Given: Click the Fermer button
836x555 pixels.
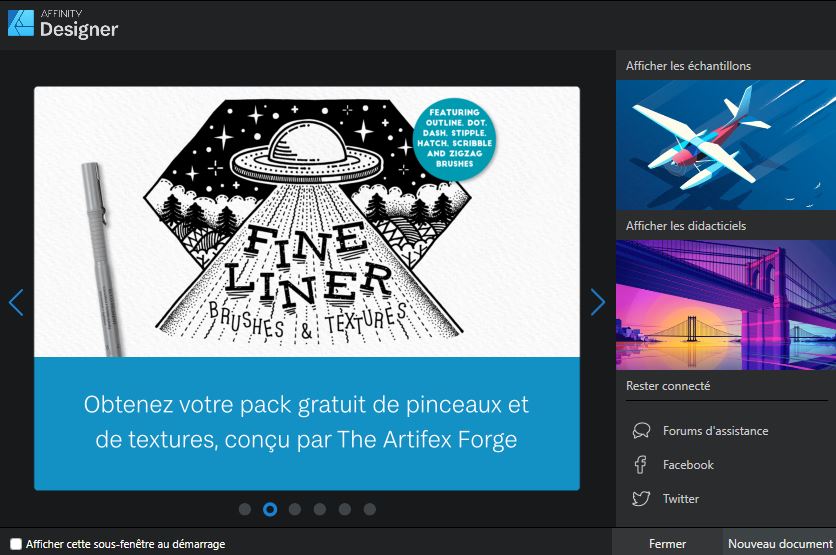Looking at the screenshot, I should pyautogui.click(x=667, y=543).
